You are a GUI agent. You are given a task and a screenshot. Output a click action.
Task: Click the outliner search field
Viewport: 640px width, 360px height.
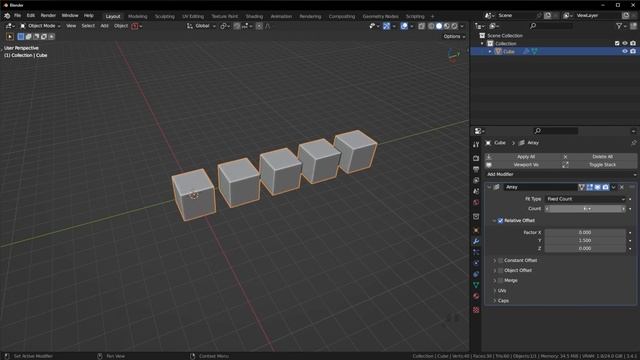pyautogui.click(x=551, y=26)
